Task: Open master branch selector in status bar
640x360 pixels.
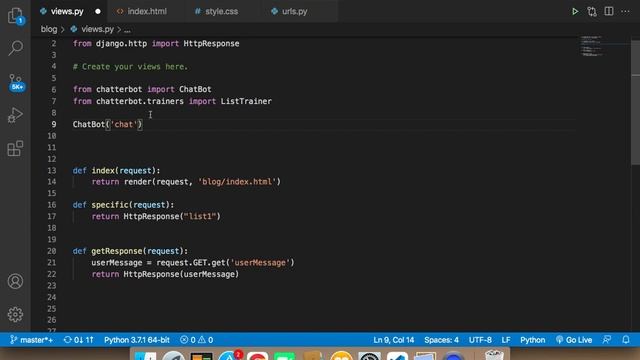Action: (32, 340)
